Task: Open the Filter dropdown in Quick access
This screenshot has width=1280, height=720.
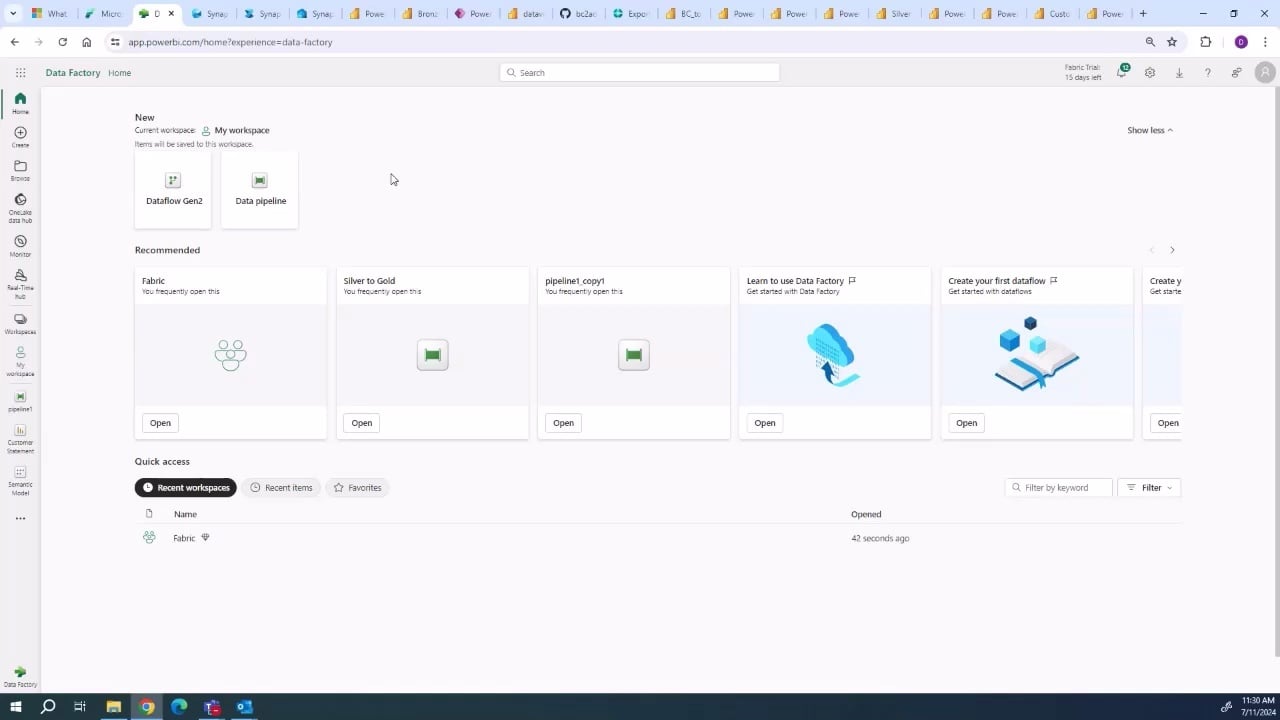Action: pyautogui.click(x=1149, y=487)
